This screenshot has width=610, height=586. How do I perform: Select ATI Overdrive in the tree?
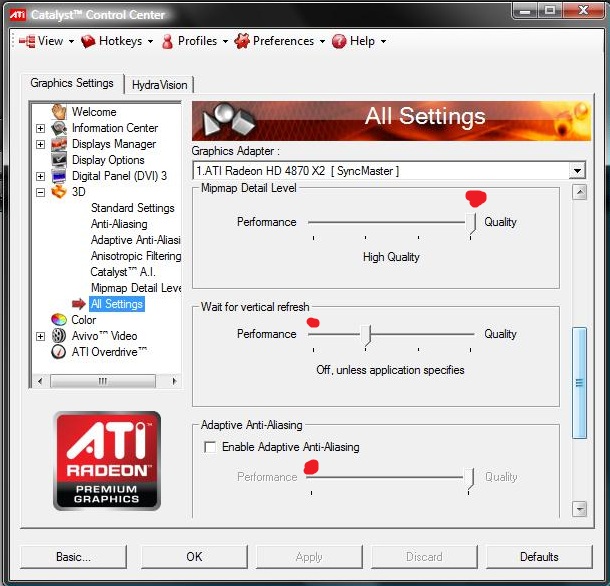pyautogui.click(x=109, y=352)
